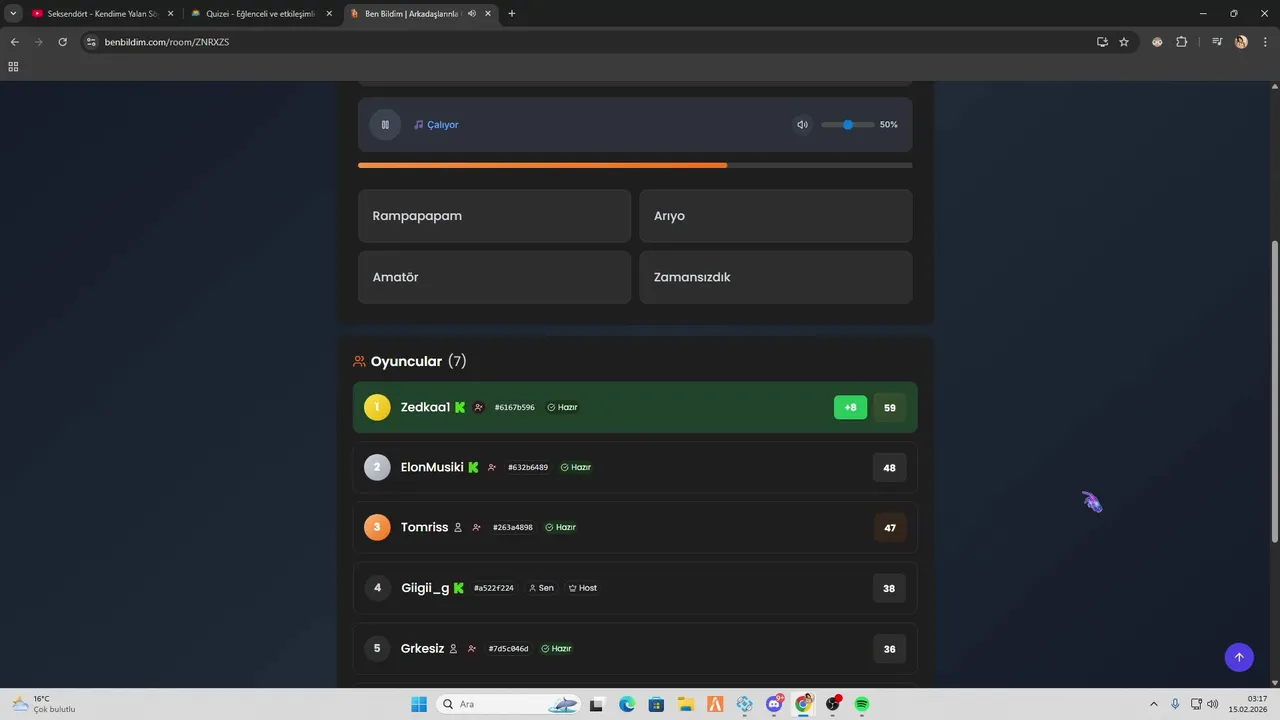Open the media controls music icon
The image size is (1280, 720).
coord(1217,42)
